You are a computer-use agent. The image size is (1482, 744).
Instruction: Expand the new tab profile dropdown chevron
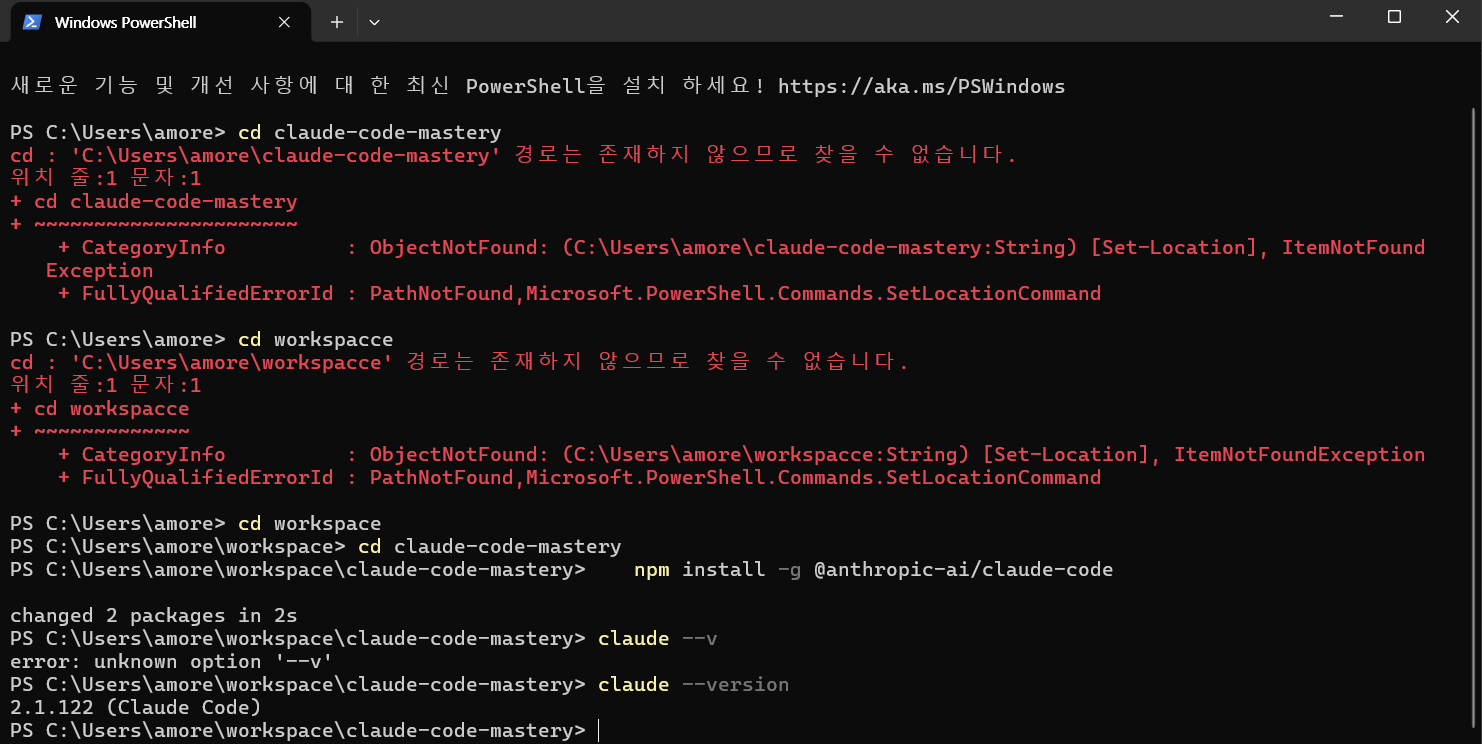(x=374, y=22)
